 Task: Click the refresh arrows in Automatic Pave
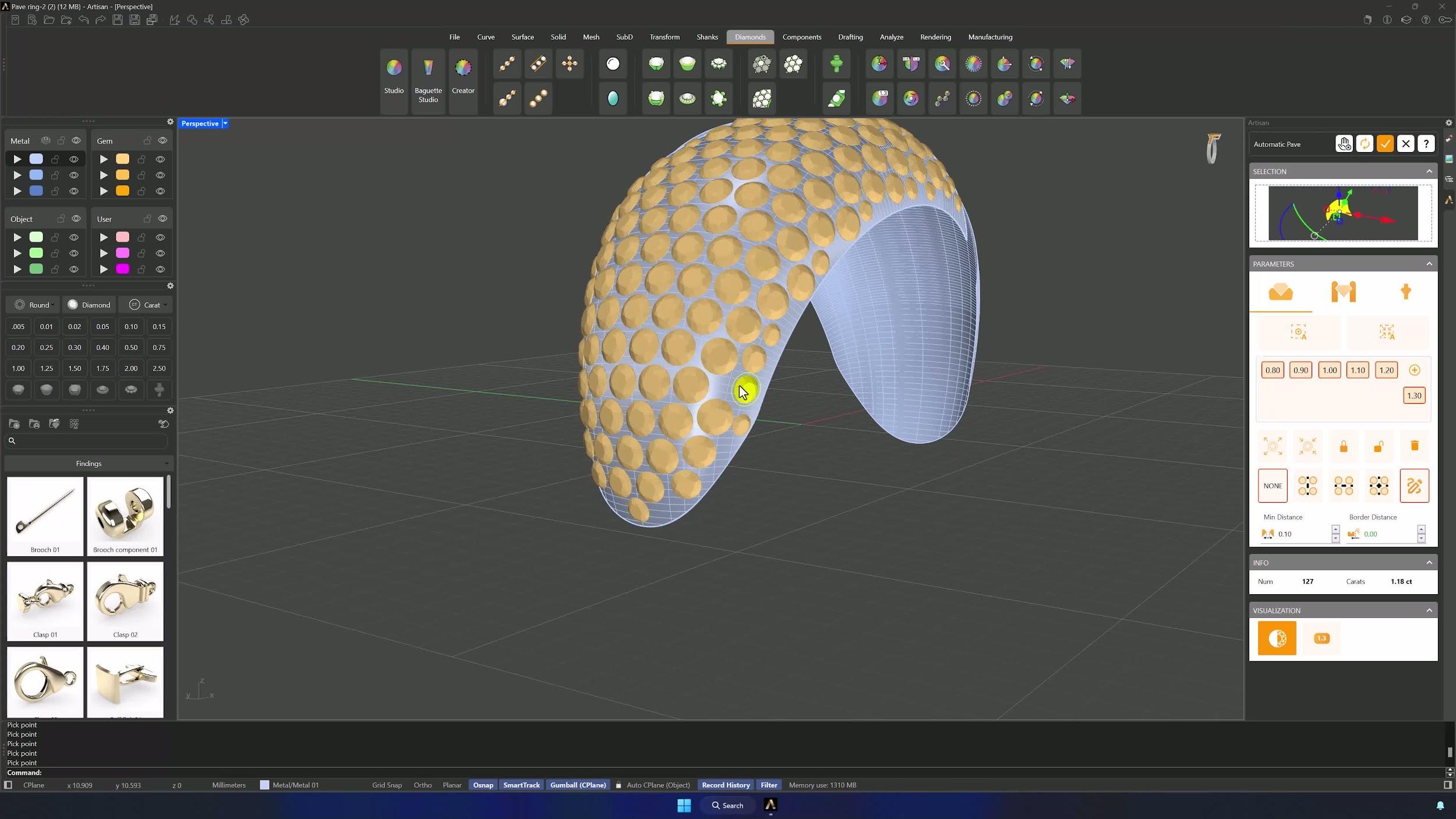tap(1365, 144)
